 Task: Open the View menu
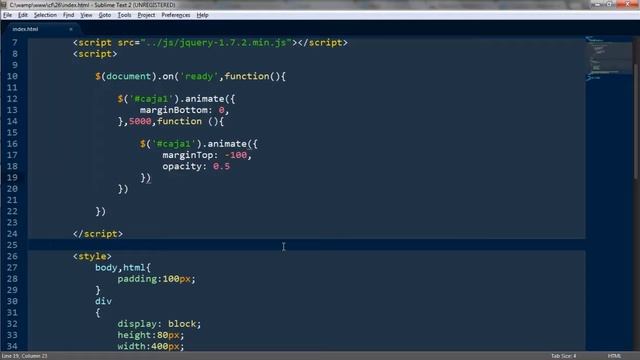pyautogui.click(x=86, y=15)
